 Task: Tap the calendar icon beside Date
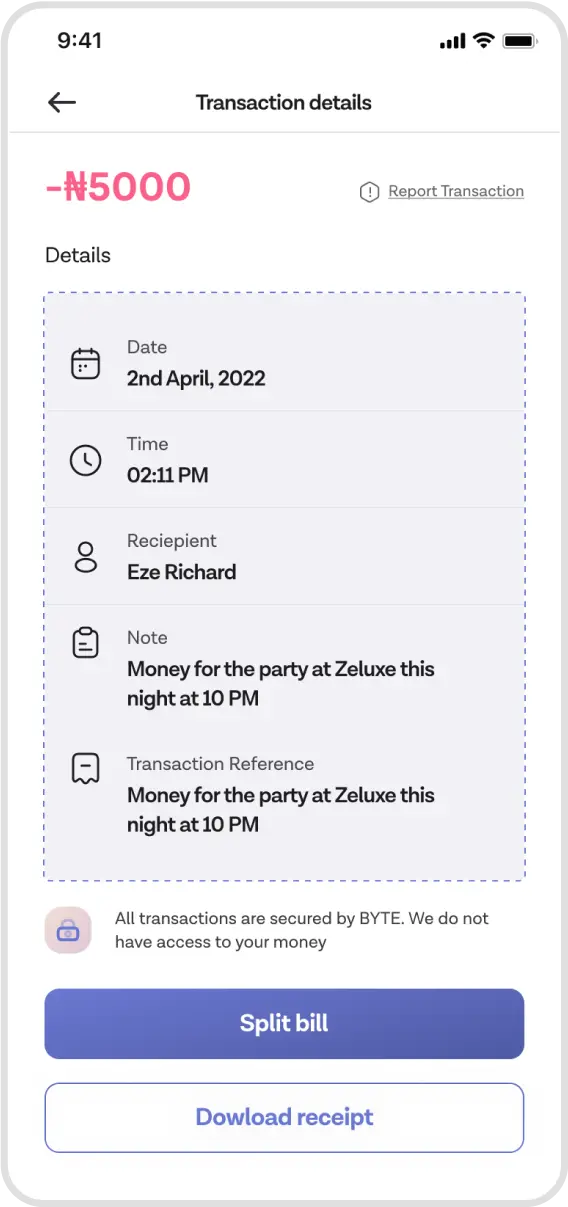pos(86,363)
